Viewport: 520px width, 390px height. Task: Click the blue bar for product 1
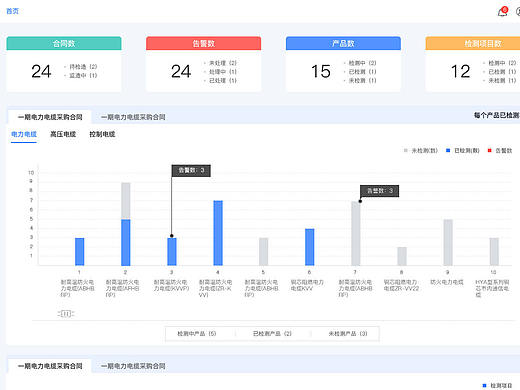79,252
